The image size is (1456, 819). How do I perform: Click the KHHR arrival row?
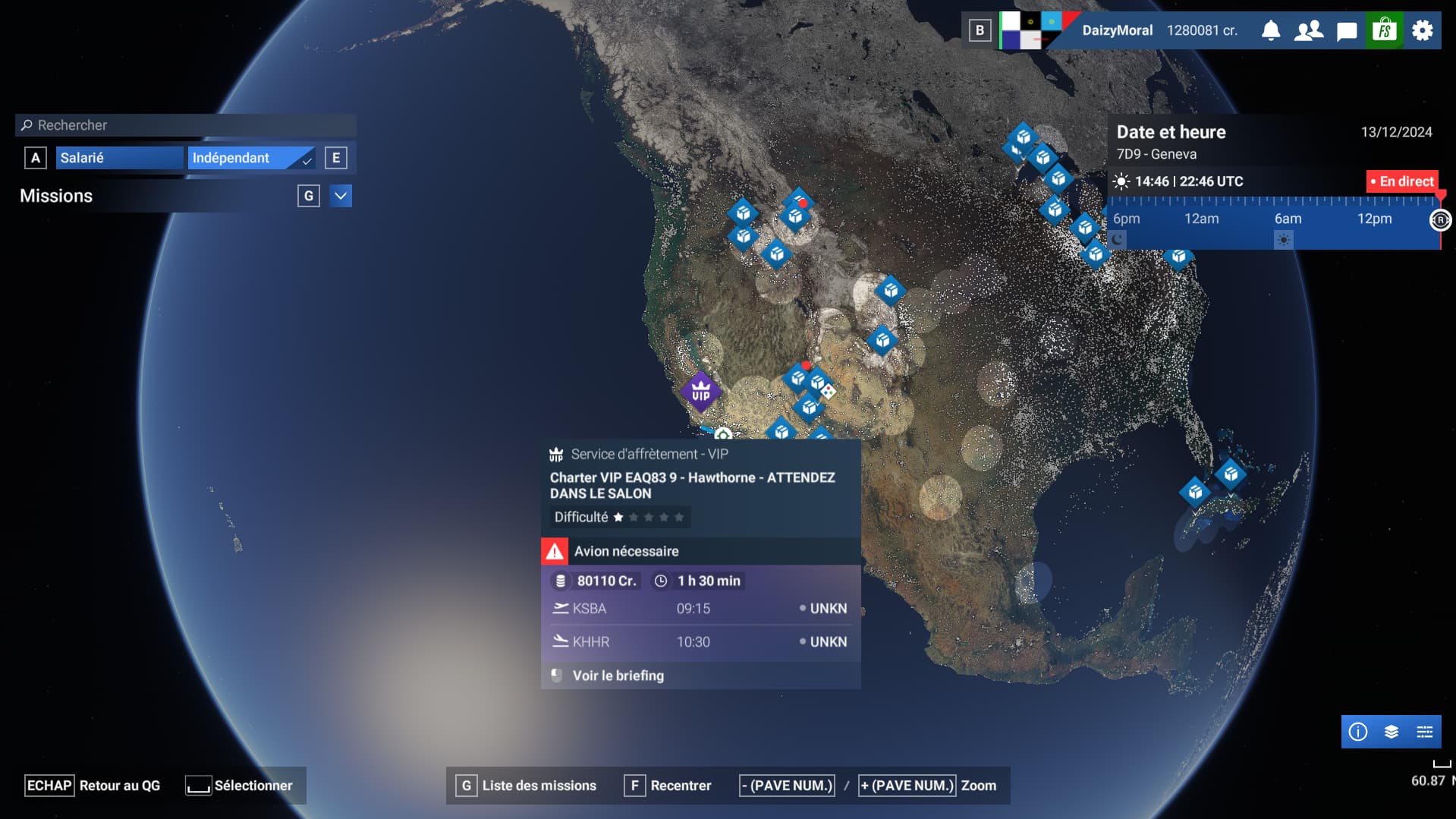tap(700, 642)
